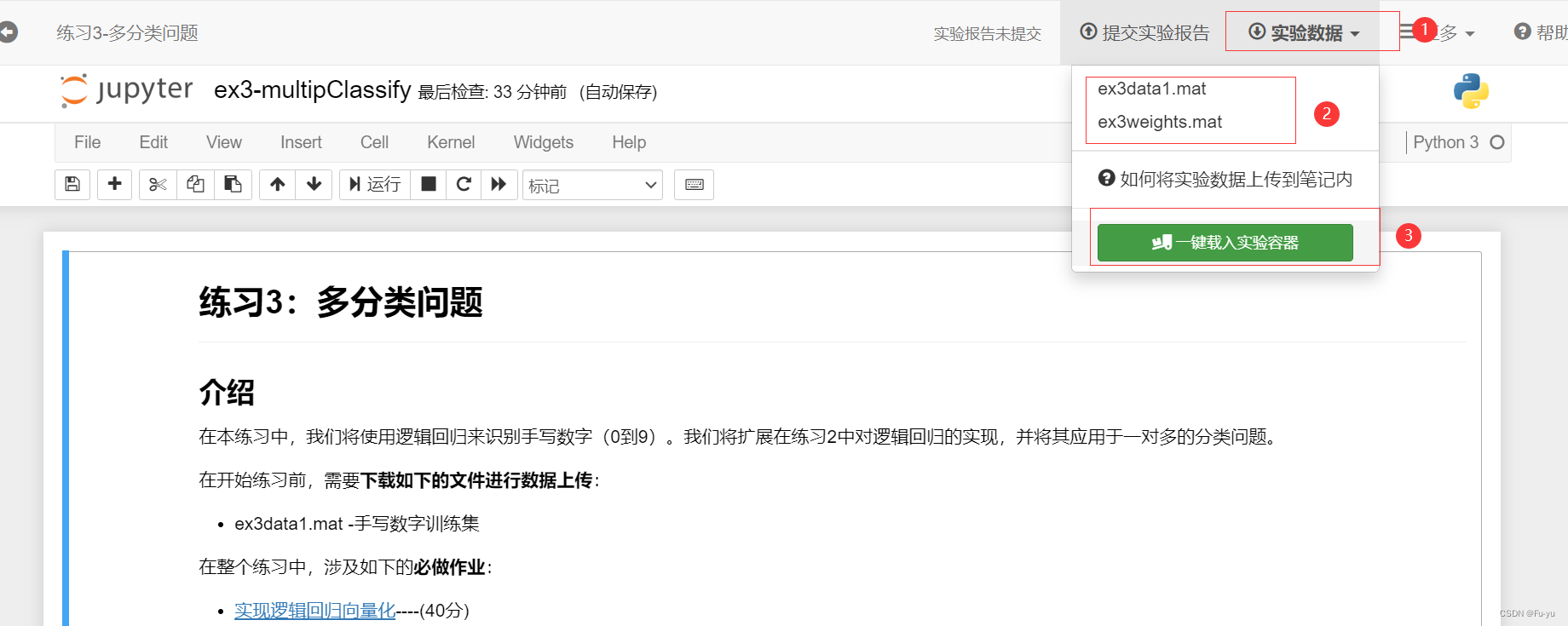
Task: Run the current cell with 运行 button
Action: click(x=375, y=184)
